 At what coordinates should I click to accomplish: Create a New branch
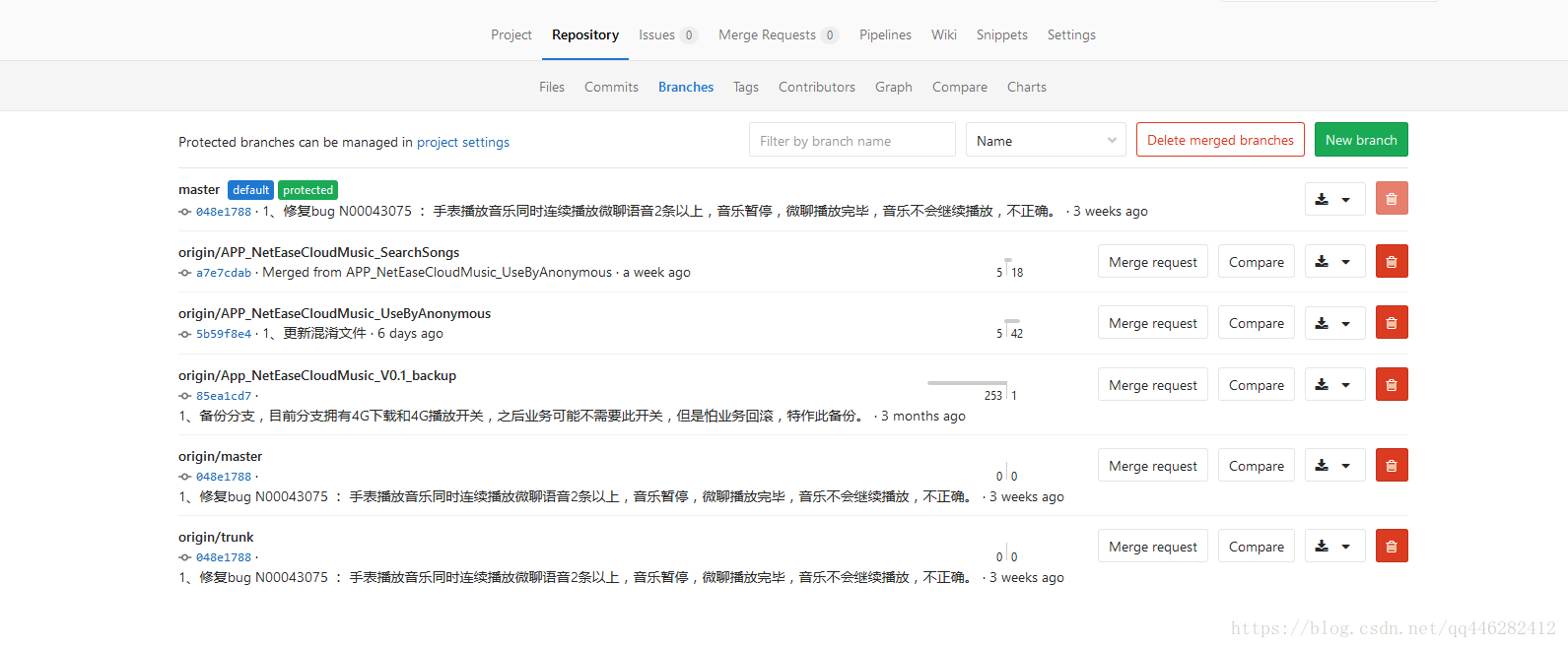pos(1361,140)
